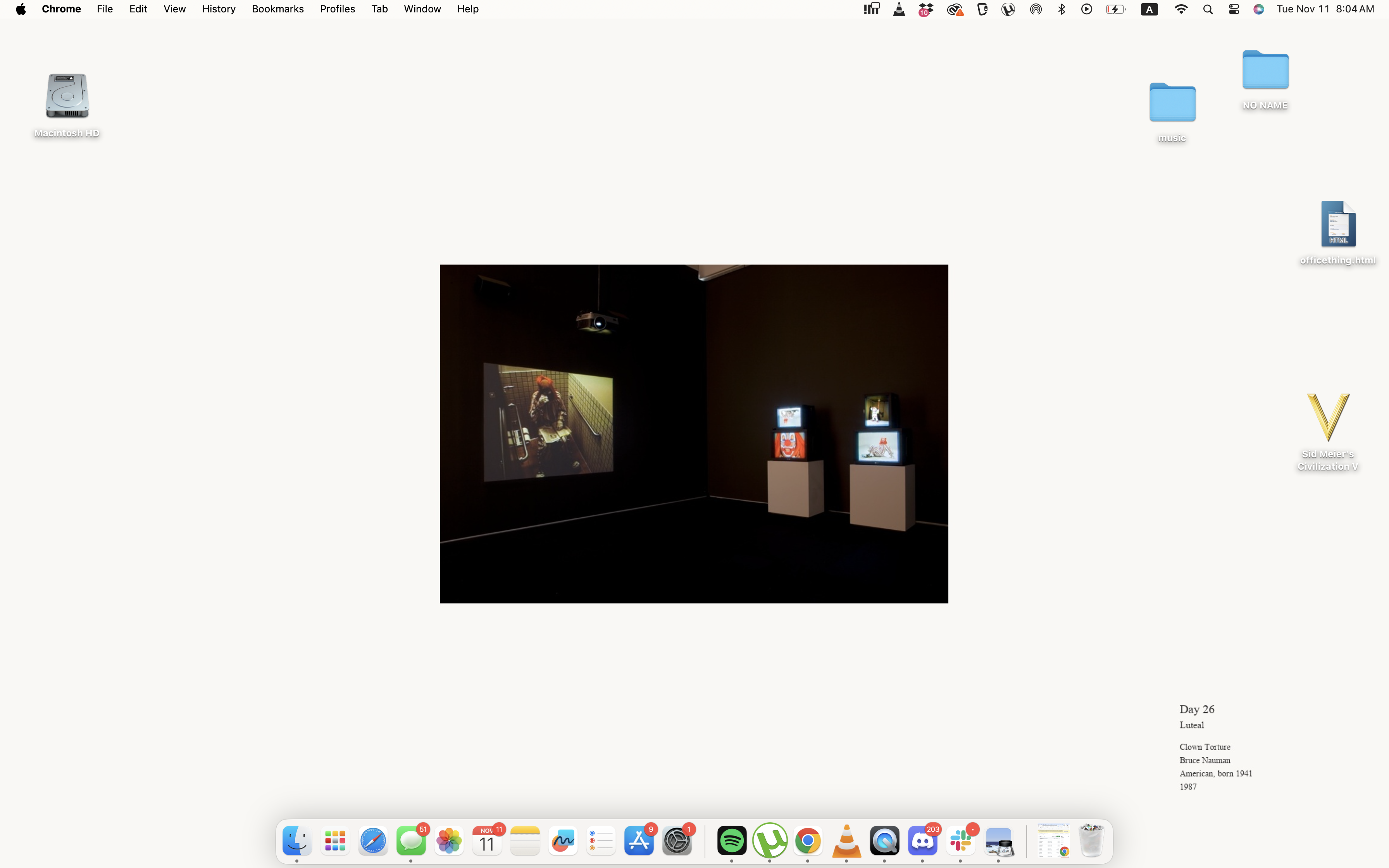This screenshot has height=868, width=1389.
Task: Open the Edit menu
Action: pos(138,9)
